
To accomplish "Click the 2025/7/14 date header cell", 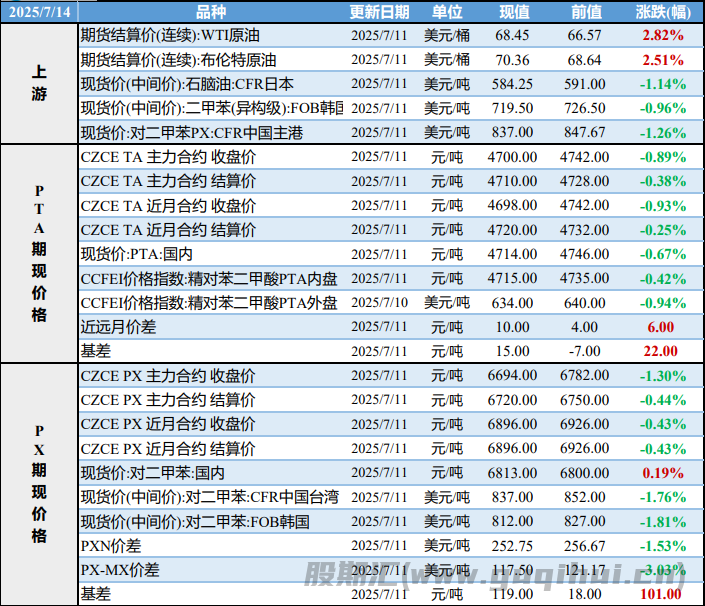I will click(39, 12).
